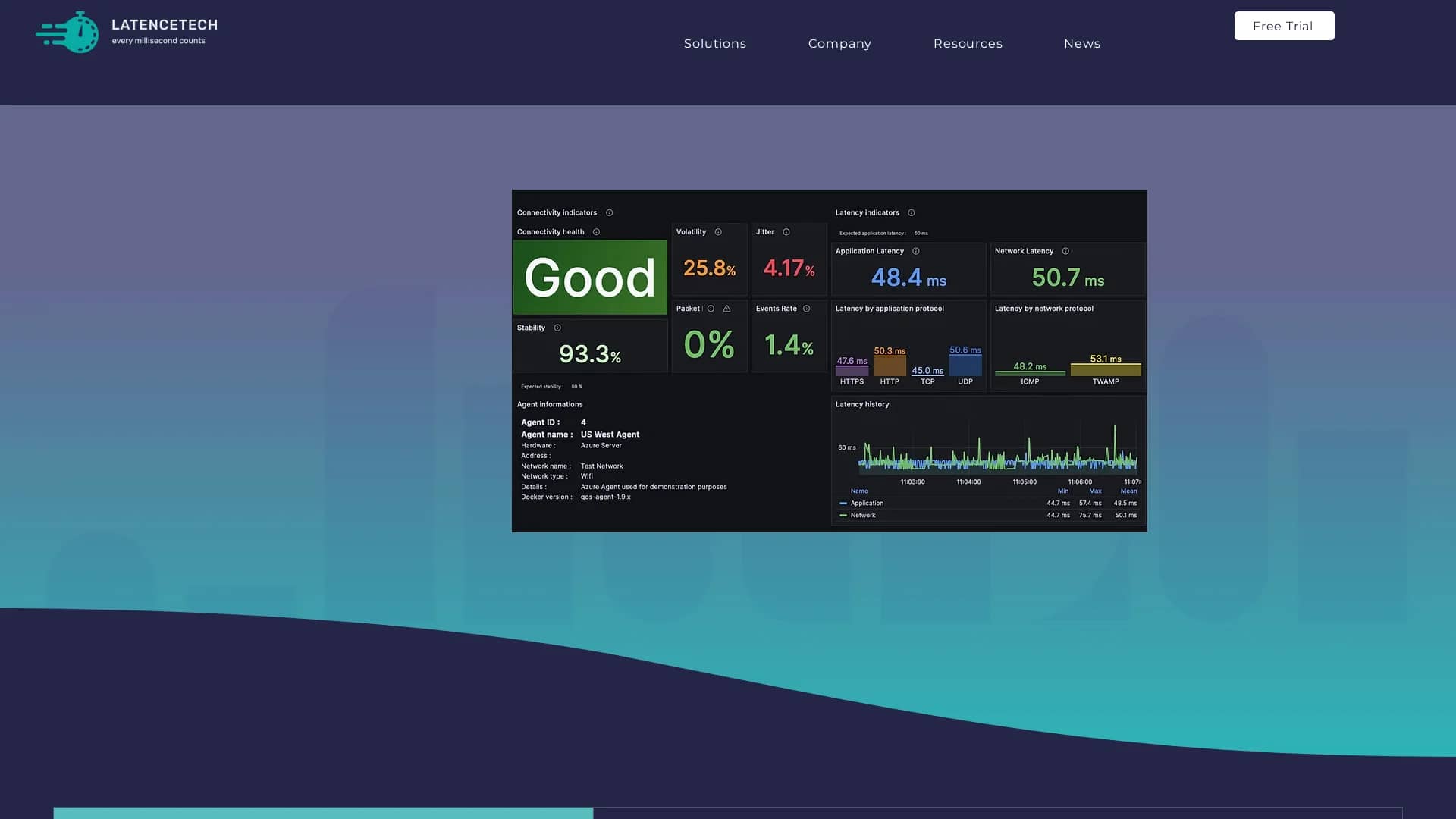Click the HTTPS latency bar

tap(852, 371)
